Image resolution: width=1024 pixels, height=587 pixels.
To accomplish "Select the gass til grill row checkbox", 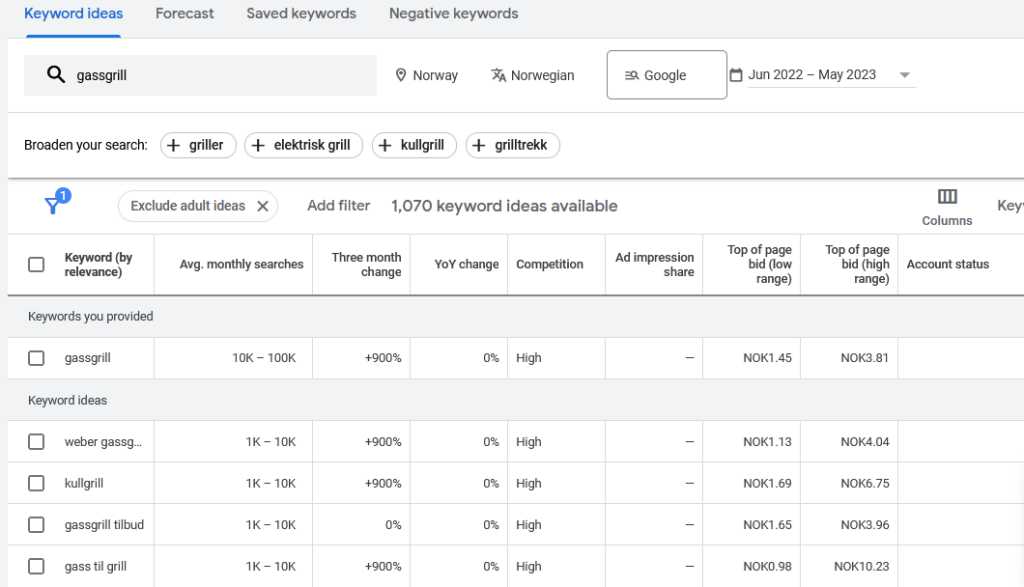I will click(36, 567).
